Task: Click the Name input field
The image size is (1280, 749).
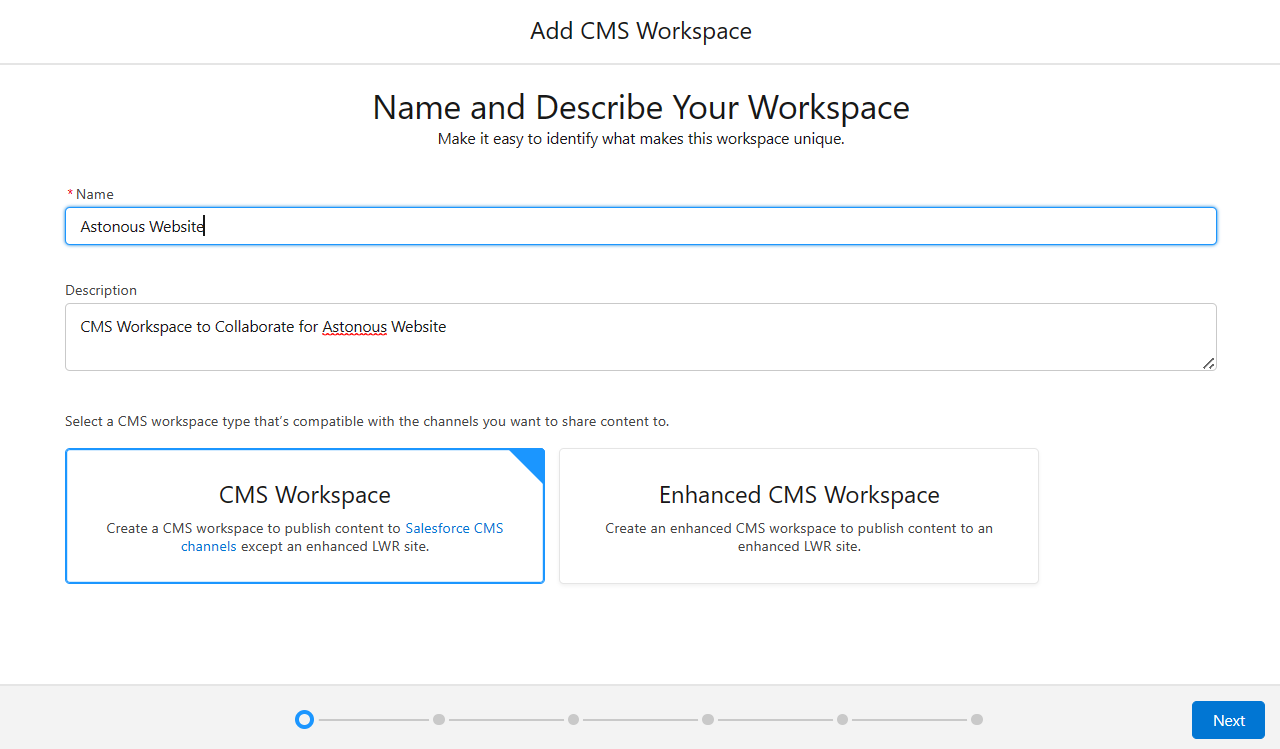Action: click(641, 226)
